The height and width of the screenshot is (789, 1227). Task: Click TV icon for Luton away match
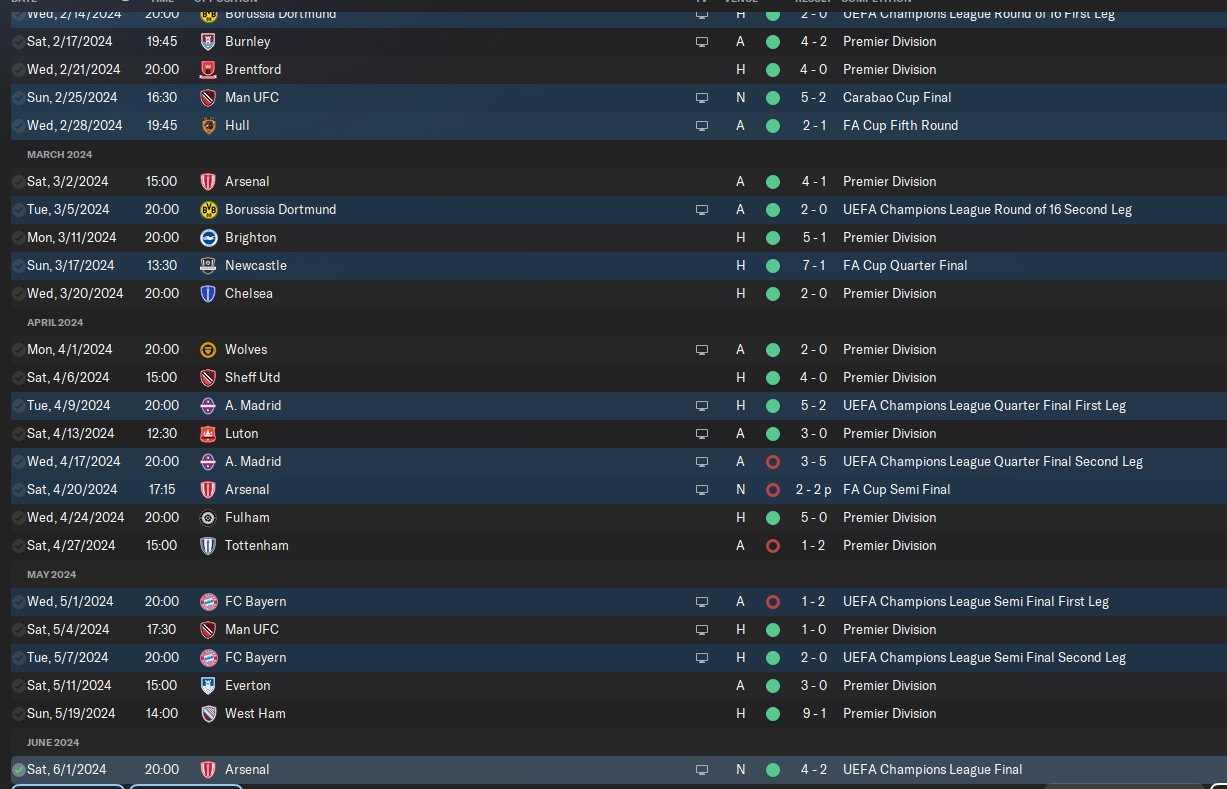[702, 434]
